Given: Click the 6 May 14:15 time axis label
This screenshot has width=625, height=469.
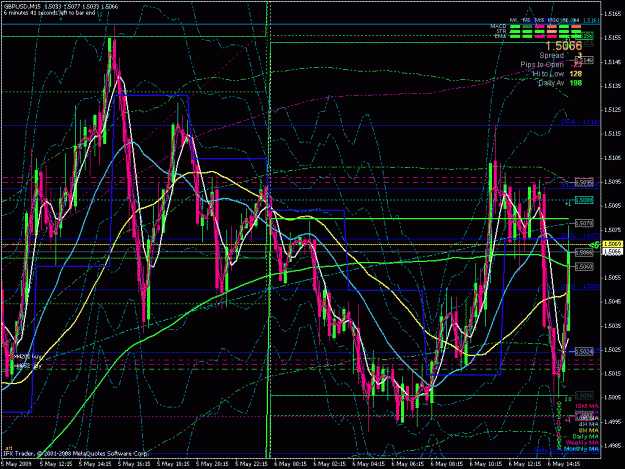Looking at the screenshot, I should click(564, 464).
